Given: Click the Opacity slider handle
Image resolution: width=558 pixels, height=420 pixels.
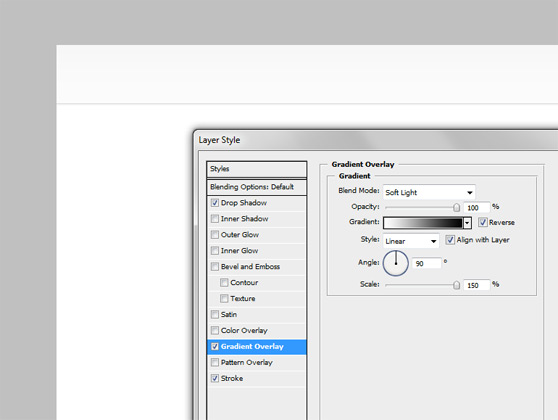Looking at the screenshot, I should [x=457, y=207].
